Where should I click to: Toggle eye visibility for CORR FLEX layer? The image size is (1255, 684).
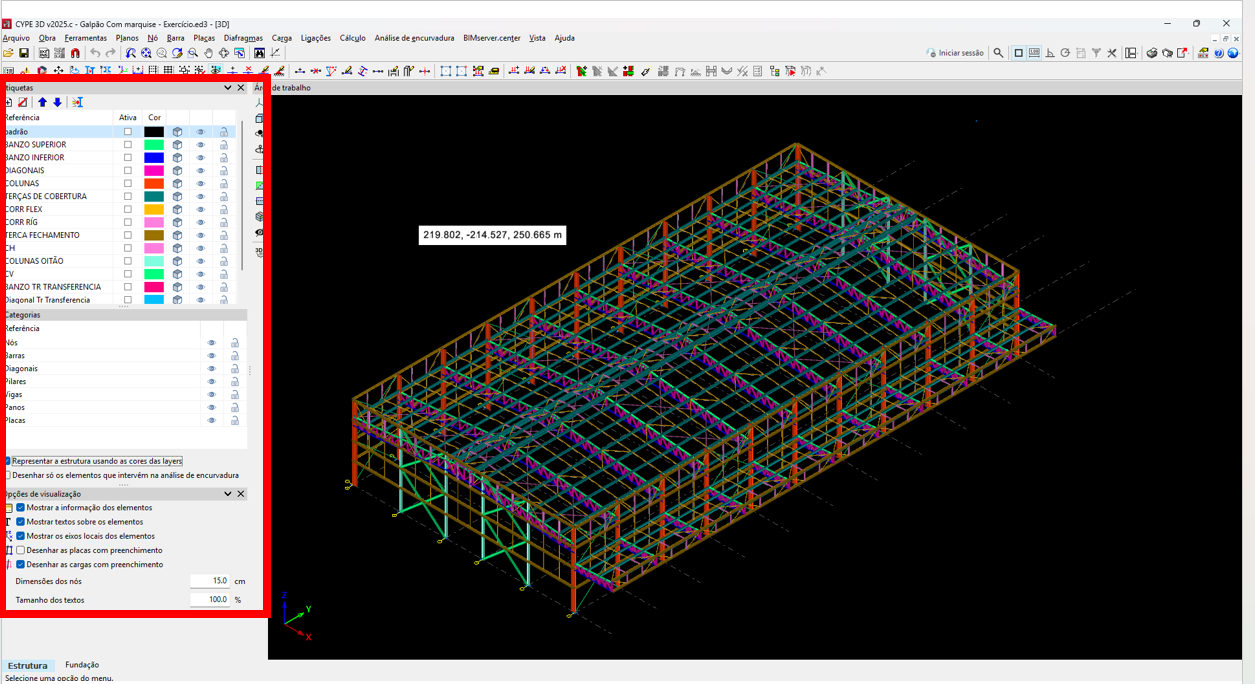pyautogui.click(x=200, y=210)
